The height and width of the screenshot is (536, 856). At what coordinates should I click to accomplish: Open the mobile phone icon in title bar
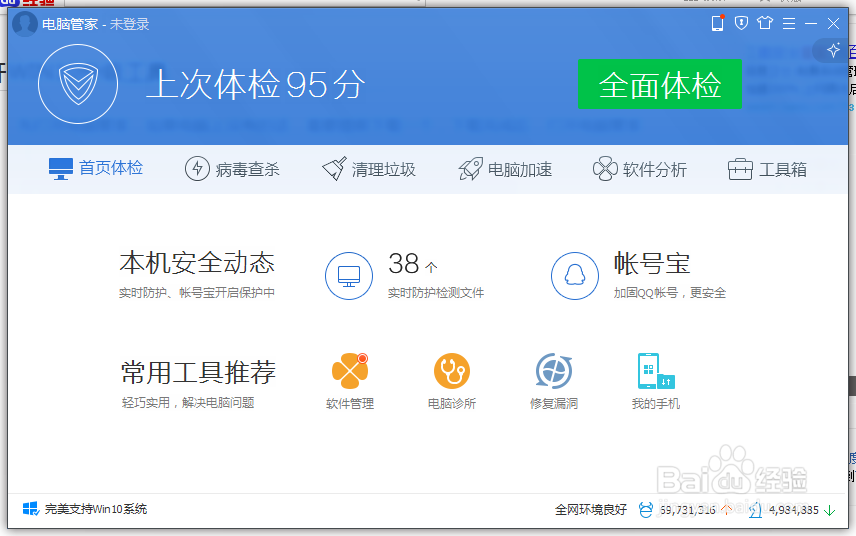(717, 23)
